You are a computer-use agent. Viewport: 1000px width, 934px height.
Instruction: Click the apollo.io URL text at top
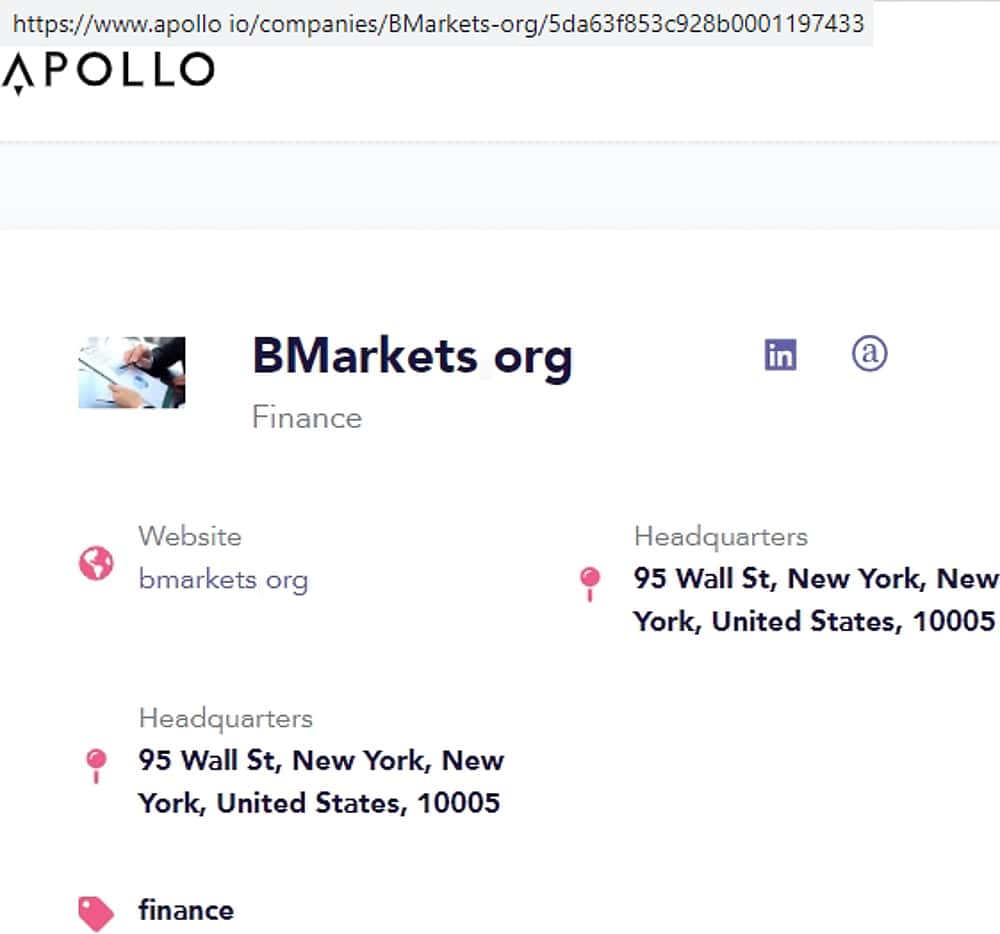coord(438,22)
